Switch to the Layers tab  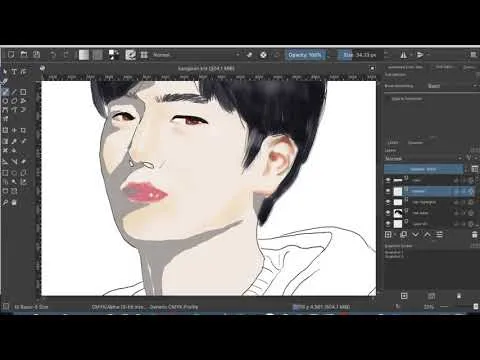(x=393, y=143)
